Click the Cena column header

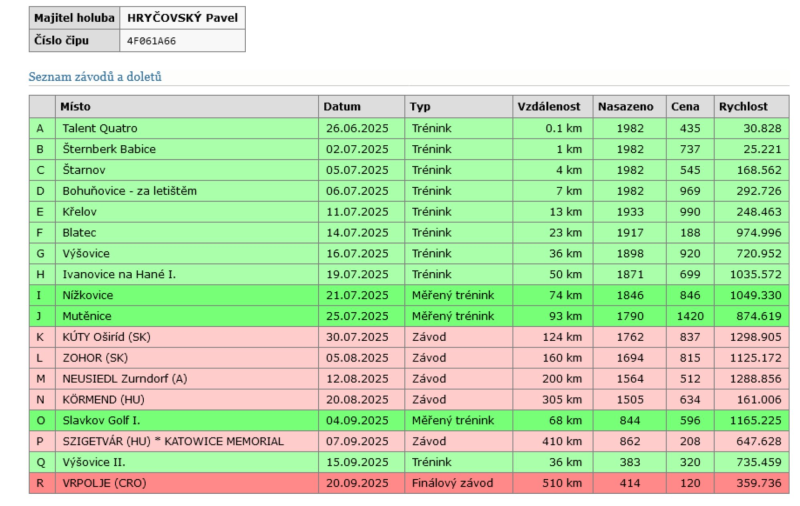click(685, 106)
